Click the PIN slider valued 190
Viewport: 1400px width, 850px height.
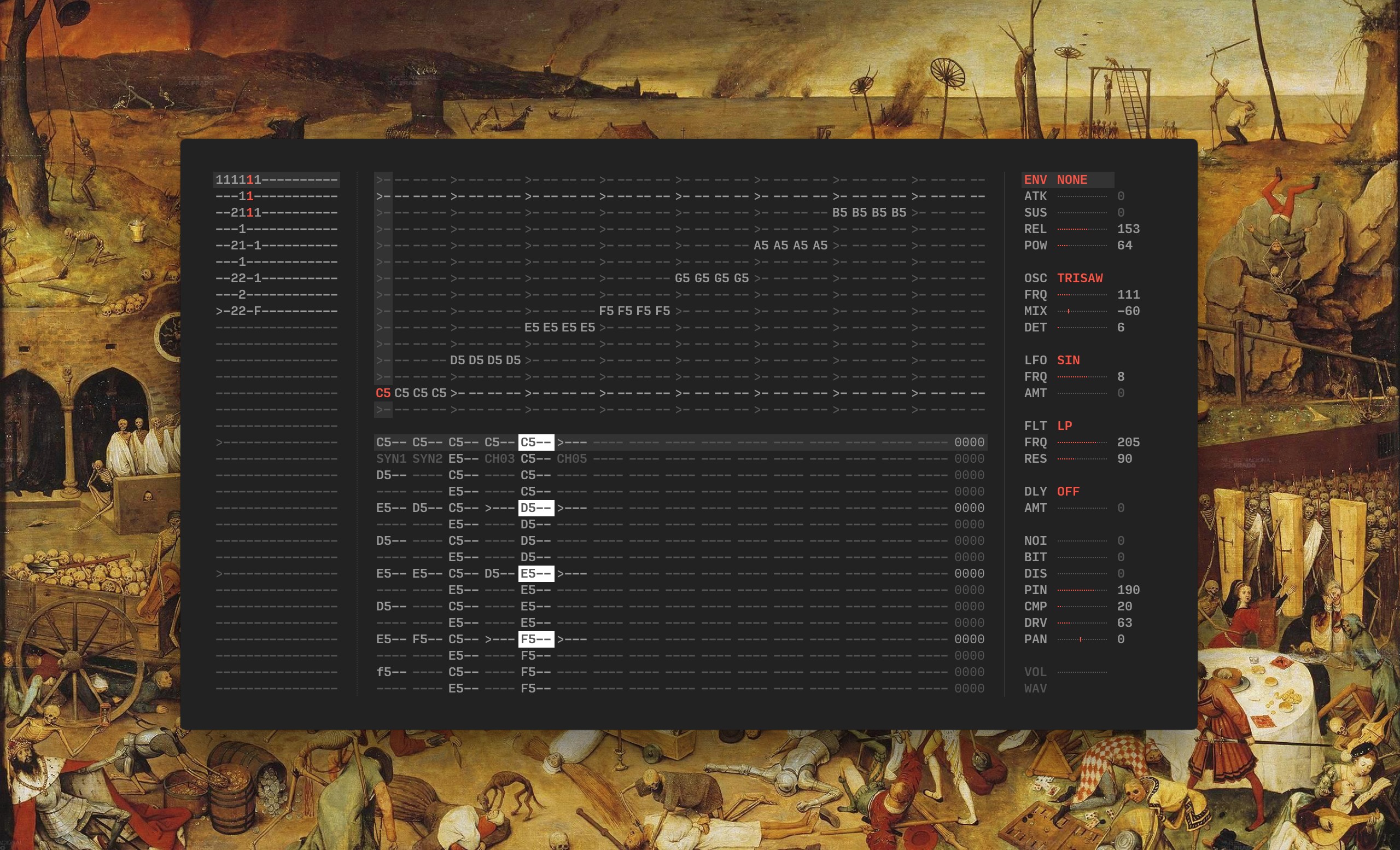(x=1082, y=590)
